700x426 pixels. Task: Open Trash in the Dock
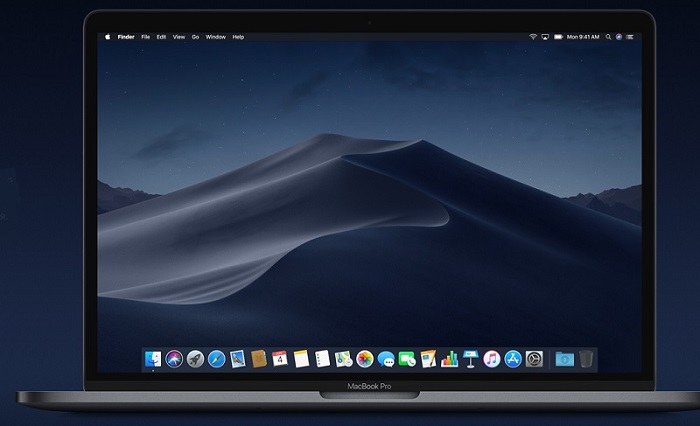586,359
